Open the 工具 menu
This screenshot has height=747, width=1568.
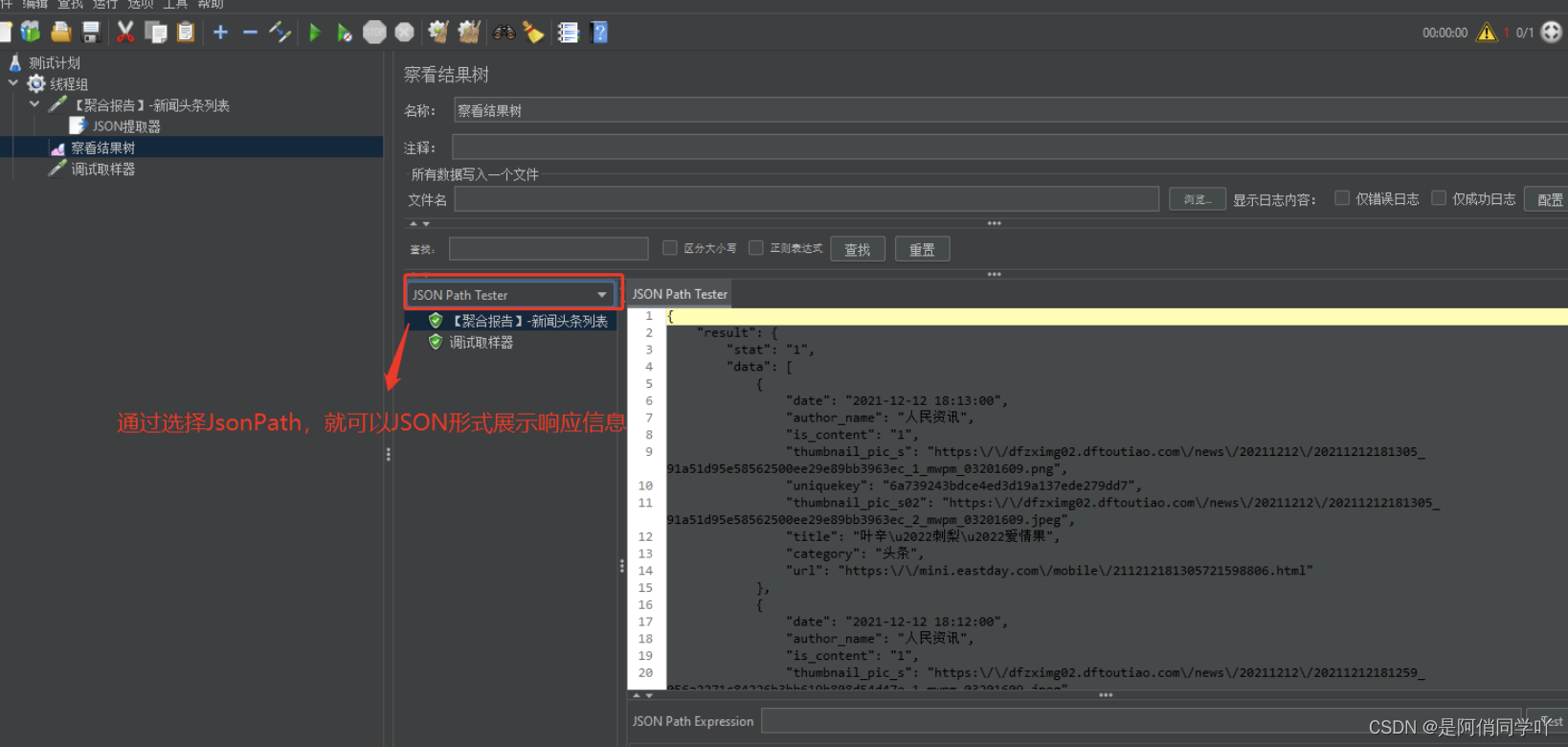pos(175,4)
